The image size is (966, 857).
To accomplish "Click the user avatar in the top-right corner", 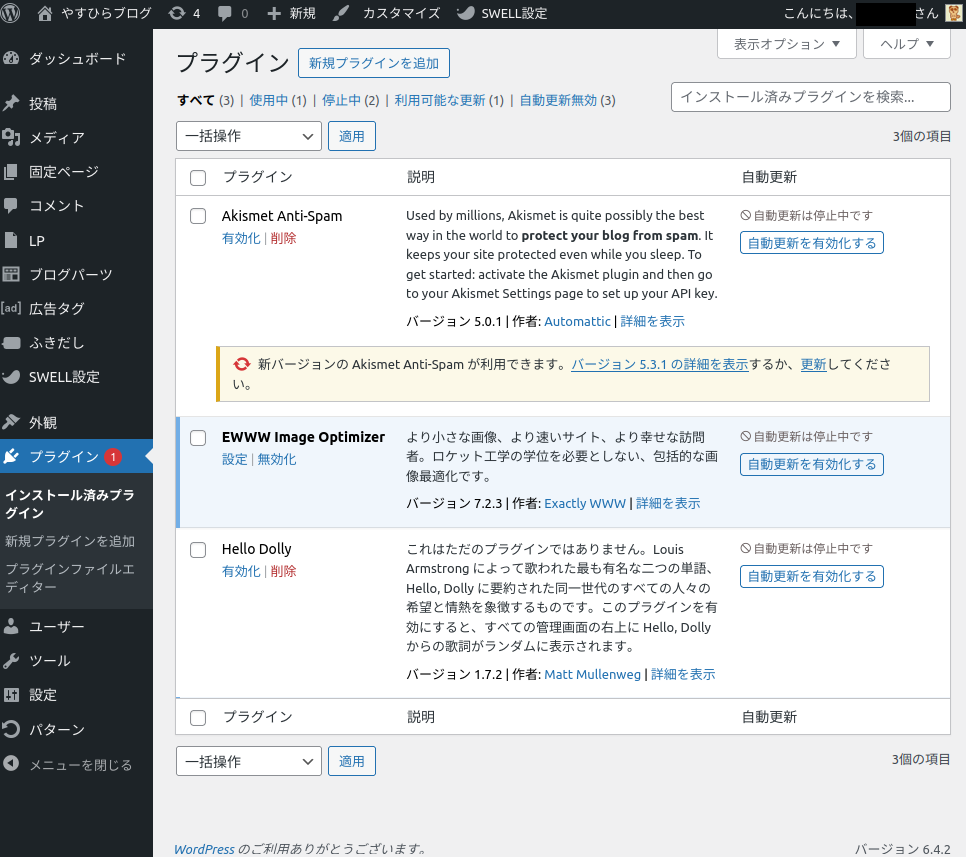I will pos(953,13).
